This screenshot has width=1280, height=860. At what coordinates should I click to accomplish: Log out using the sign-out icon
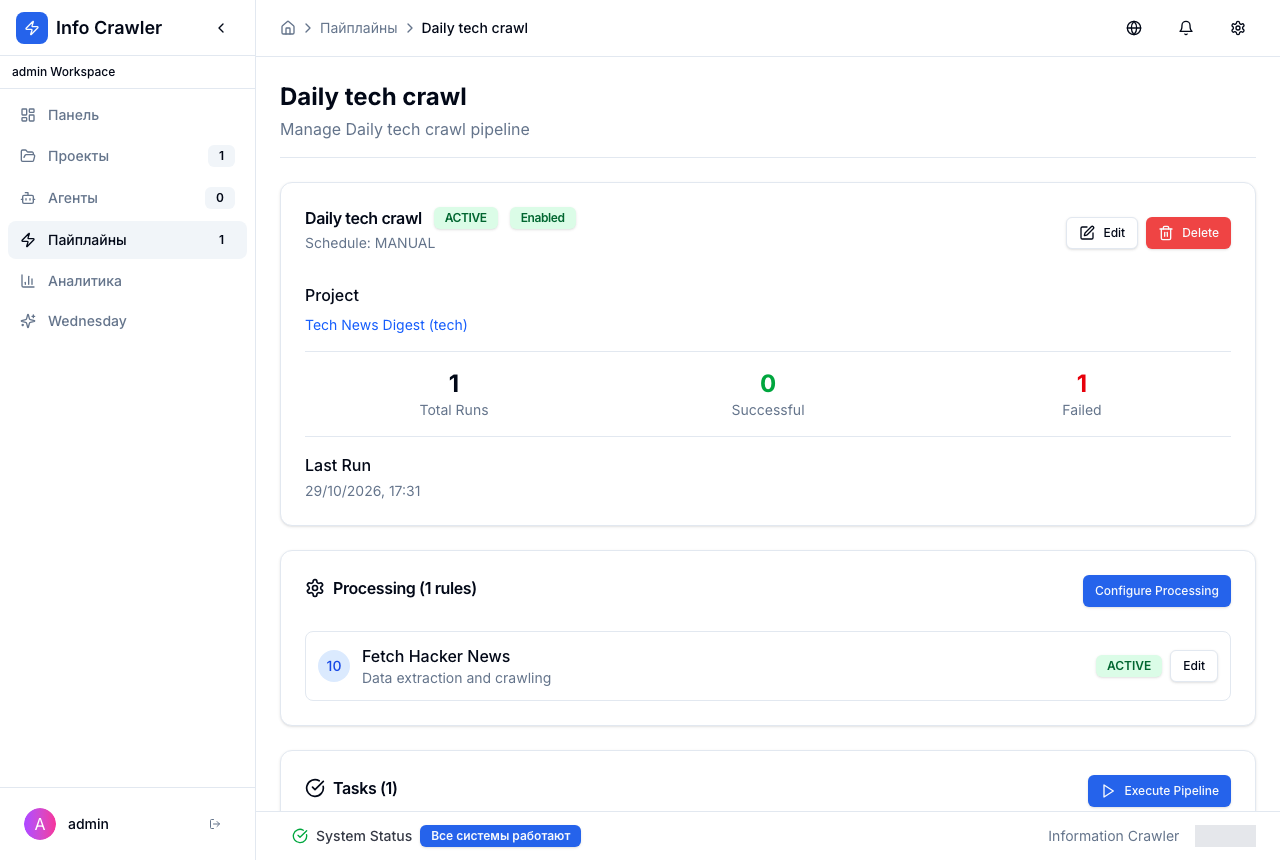click(x=215, y=824)
